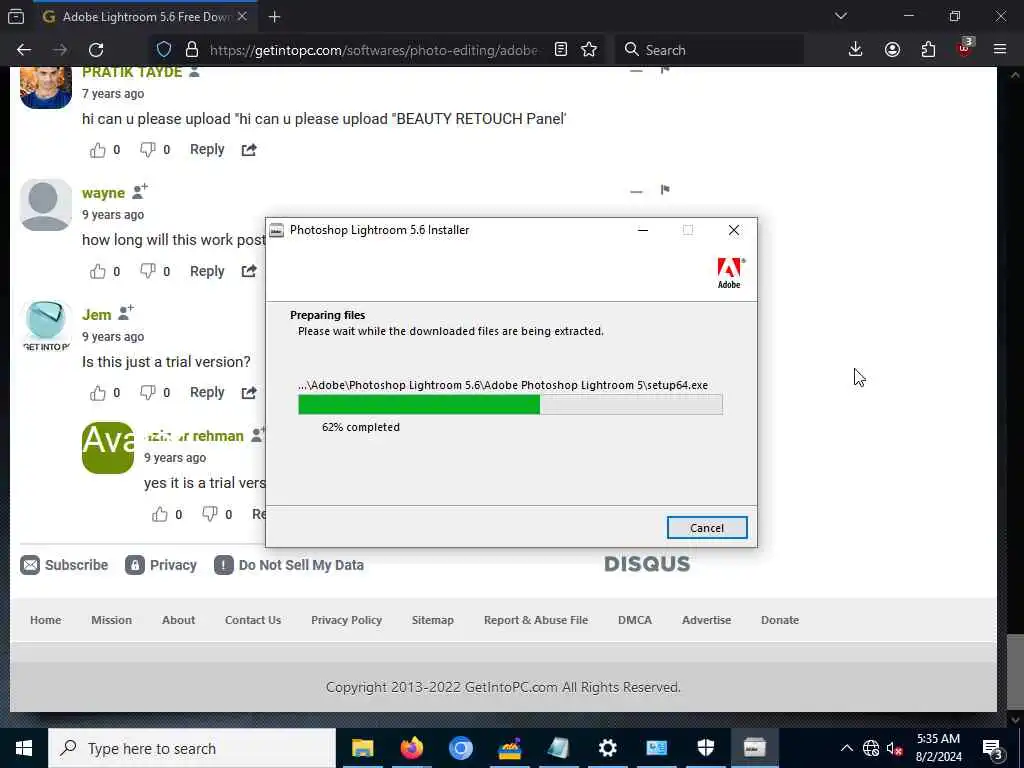The height and width of the screenshot is (768, 1024).
Task: Open wayne's profile name
Action: [103, 193]
